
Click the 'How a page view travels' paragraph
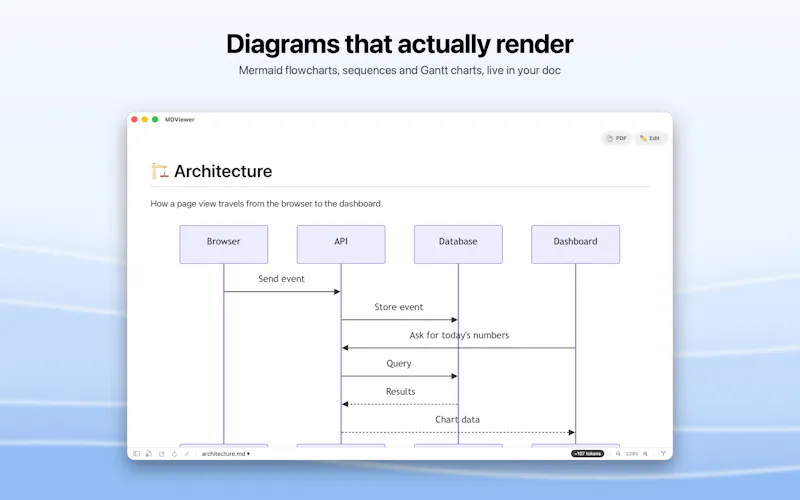coord(266,204)
